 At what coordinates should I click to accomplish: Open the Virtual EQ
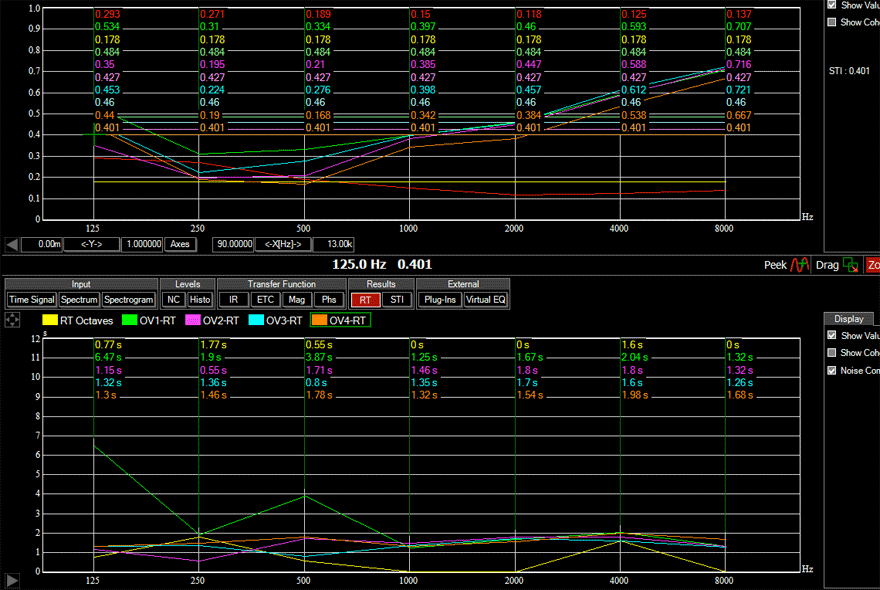tap(485, 300)
